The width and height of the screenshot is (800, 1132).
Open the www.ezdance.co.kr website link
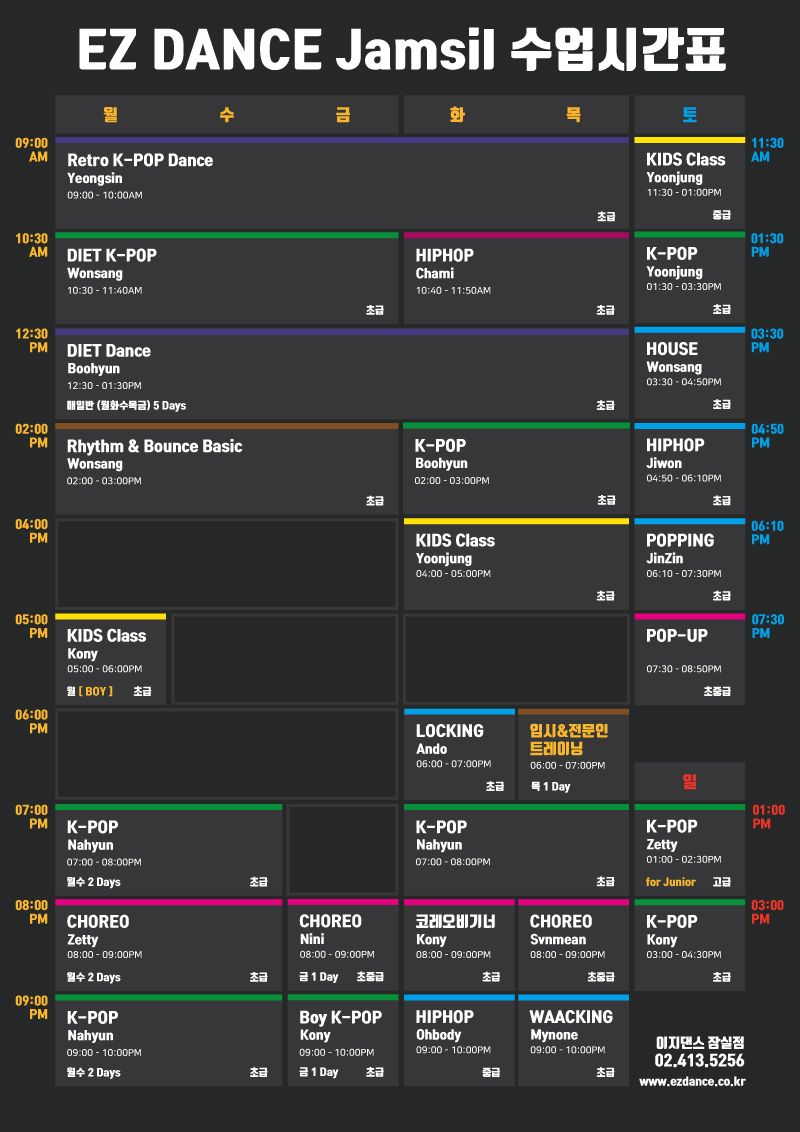pyautogui.click(x=692, y=1081)
